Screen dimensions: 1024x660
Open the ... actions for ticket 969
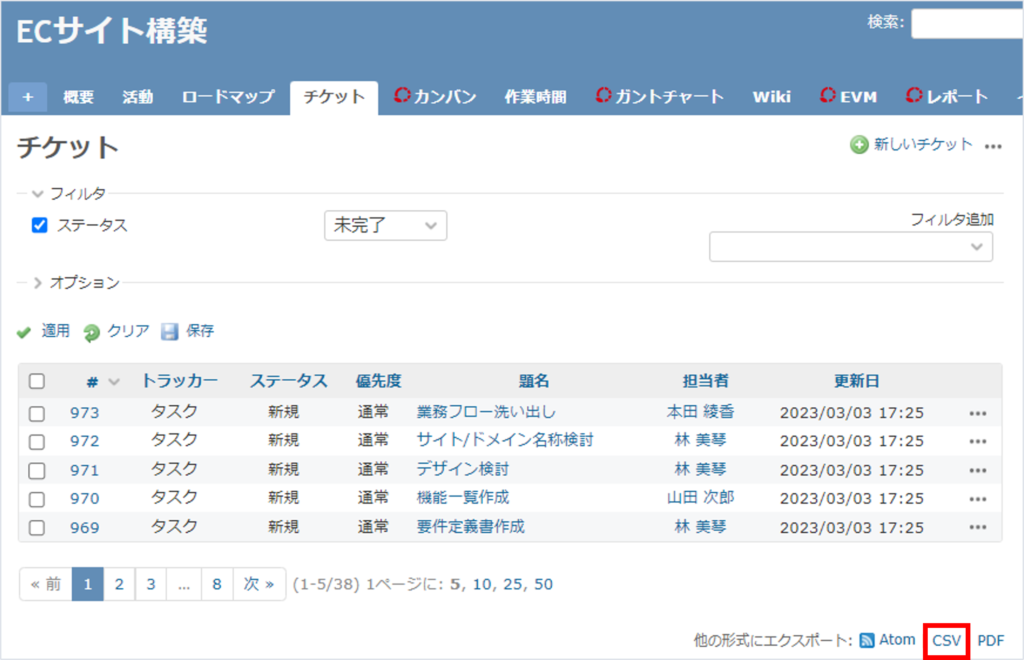[977, 524]
